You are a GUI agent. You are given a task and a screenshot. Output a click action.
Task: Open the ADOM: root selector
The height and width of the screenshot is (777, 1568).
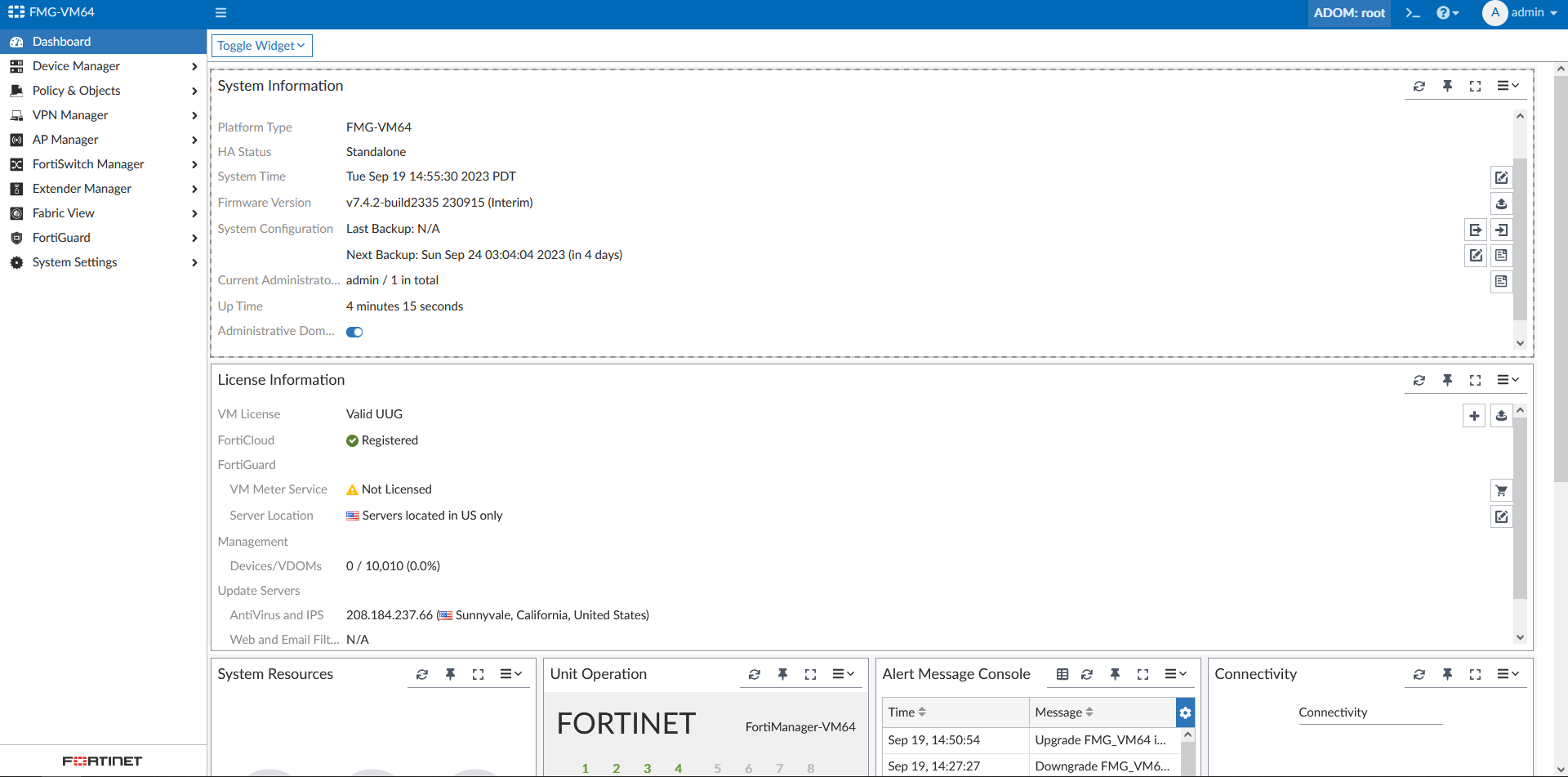coord(1348,13)
